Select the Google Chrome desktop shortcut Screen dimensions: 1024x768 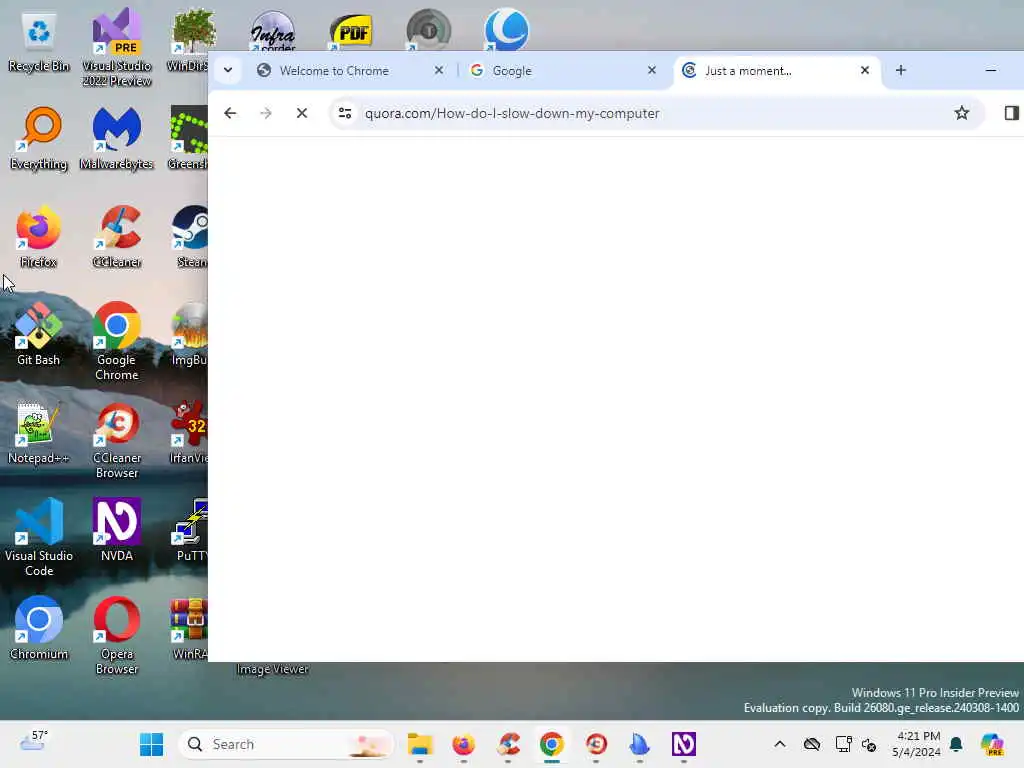pyautogui.click(x=117, y=341)
